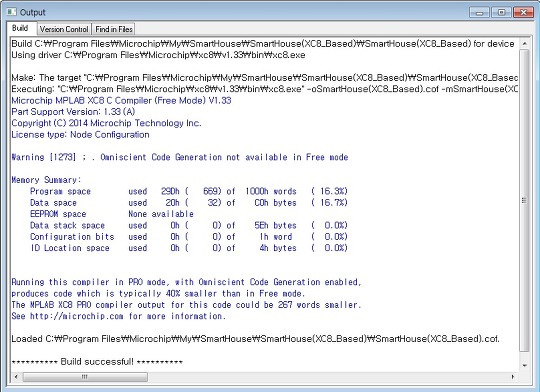The width and height of the screenshot is (540, 392).
Task: Click the 'Memory Summary:' heading
Action: [46, 180]
